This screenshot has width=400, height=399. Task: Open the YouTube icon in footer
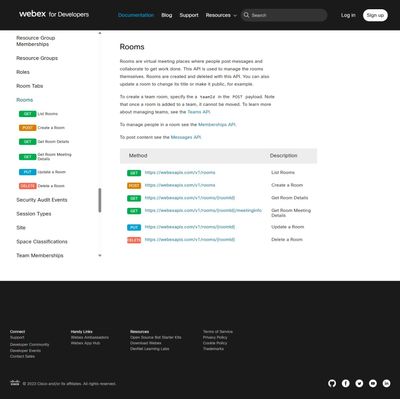click(x=373, y=383)
